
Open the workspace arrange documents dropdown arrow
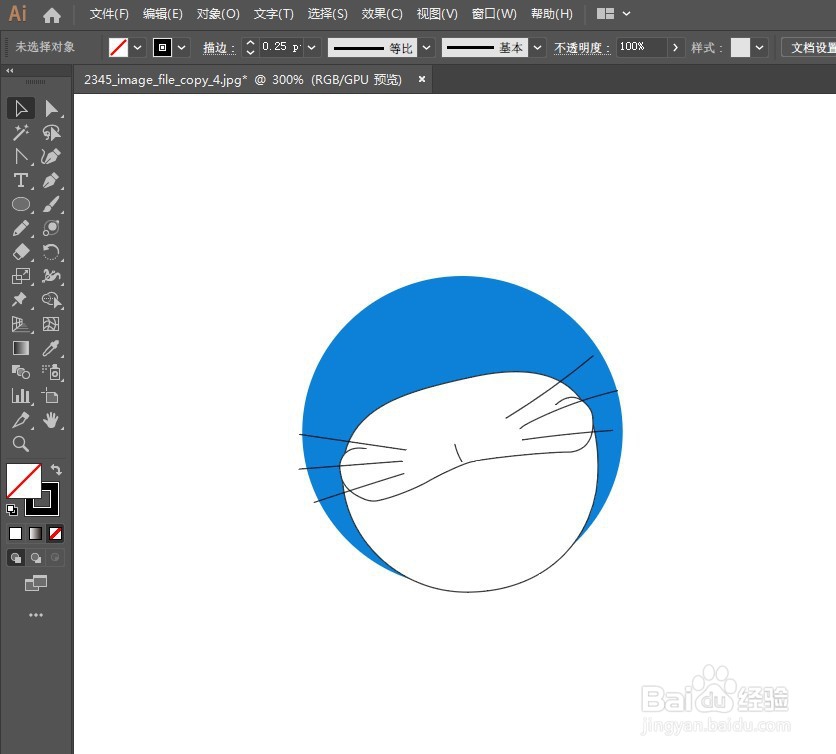[x=626, y=14]
